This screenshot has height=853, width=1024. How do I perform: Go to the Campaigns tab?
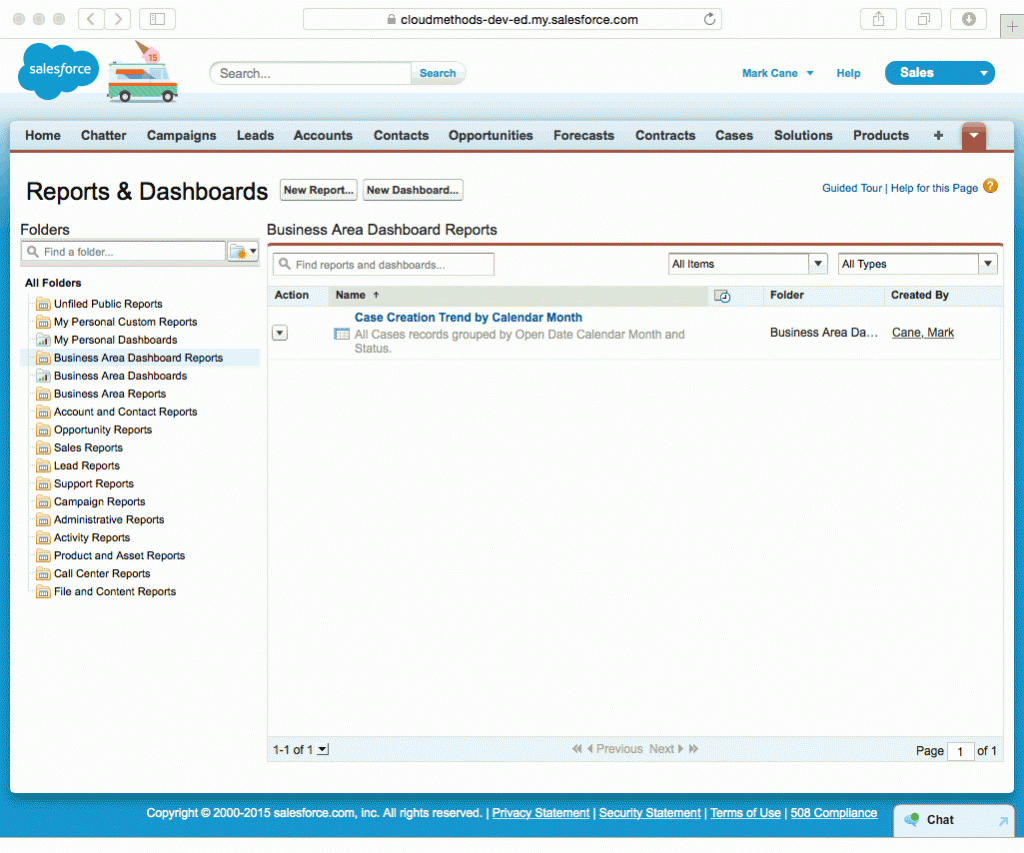[182, 135]
